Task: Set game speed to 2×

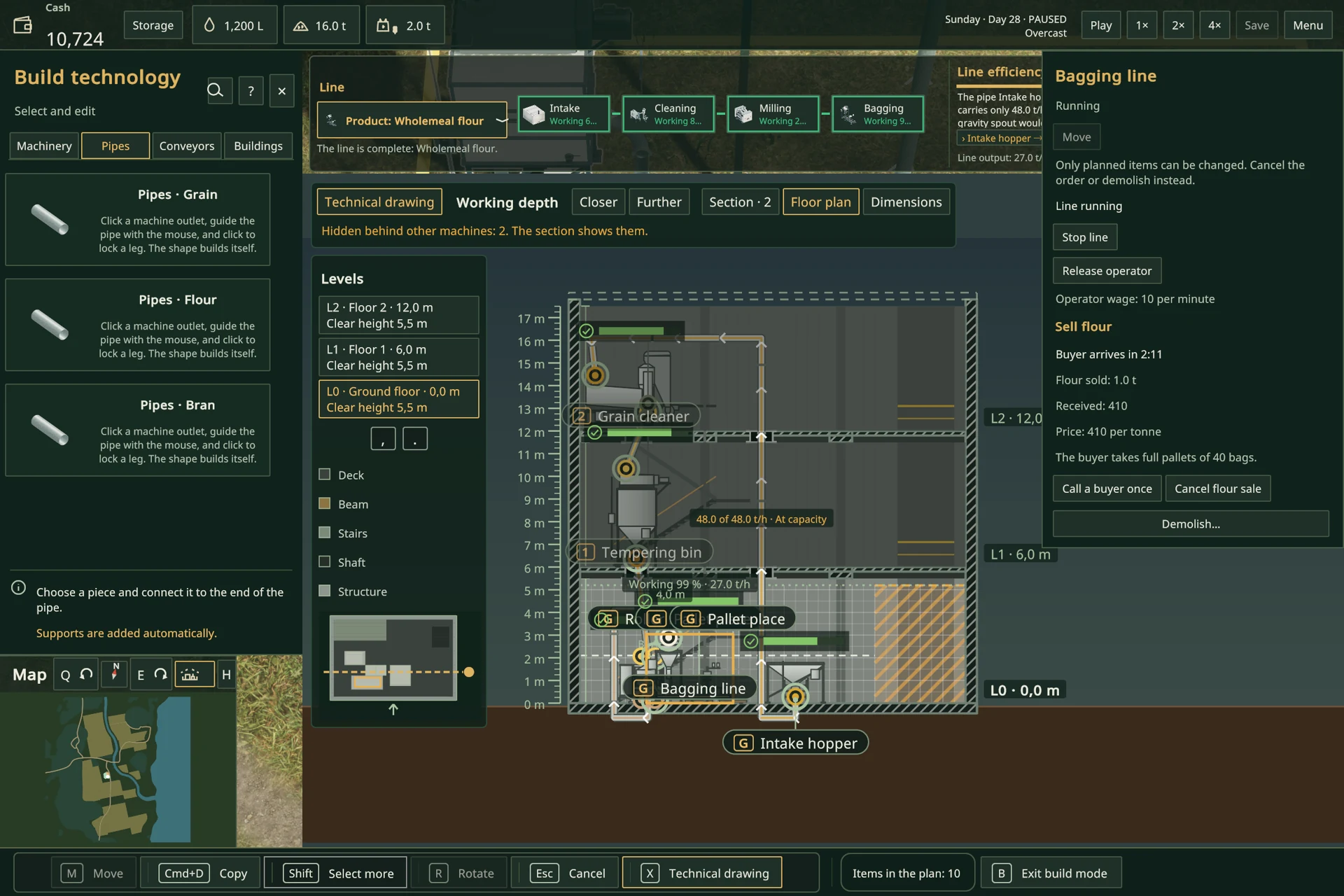Action: [x=1178, y=25]
